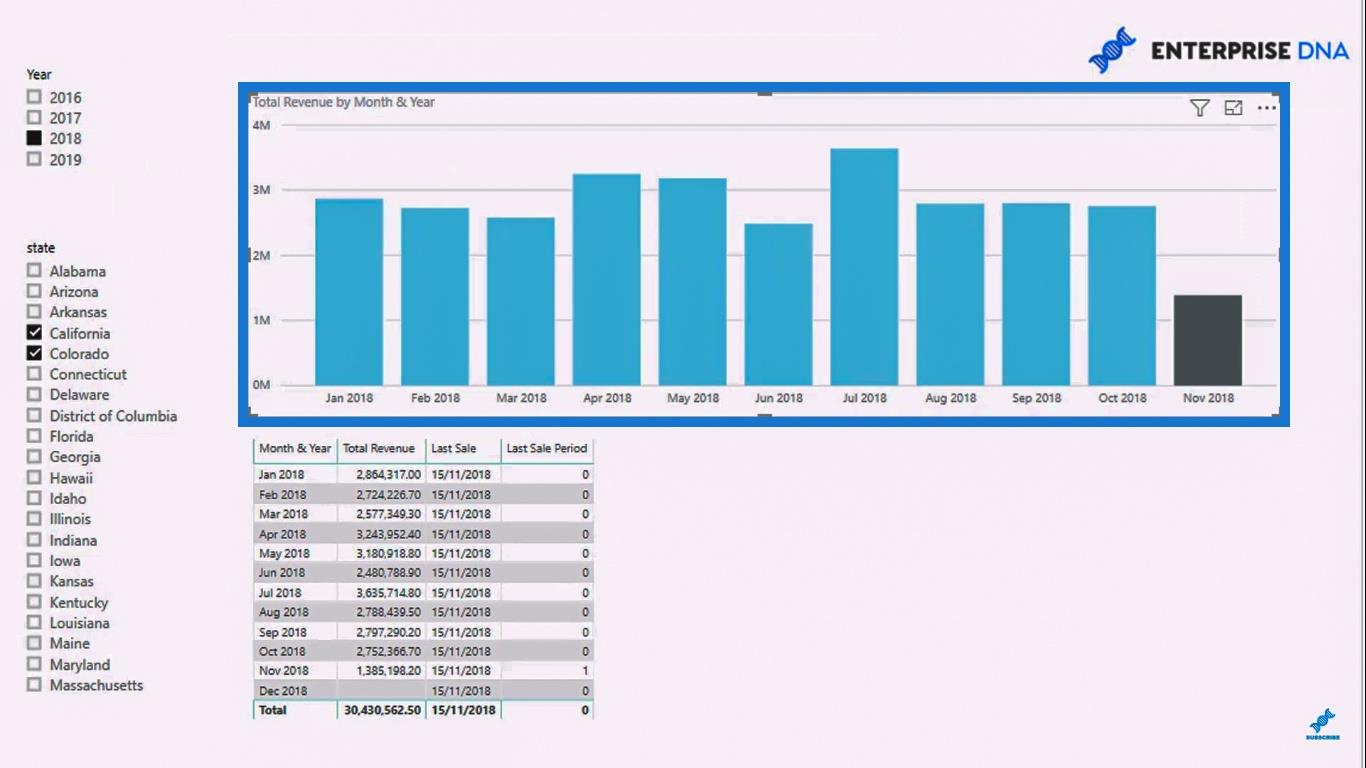Select the Apr 2018 bar
Screen dimensions: 1366x768
click(607, 279)
